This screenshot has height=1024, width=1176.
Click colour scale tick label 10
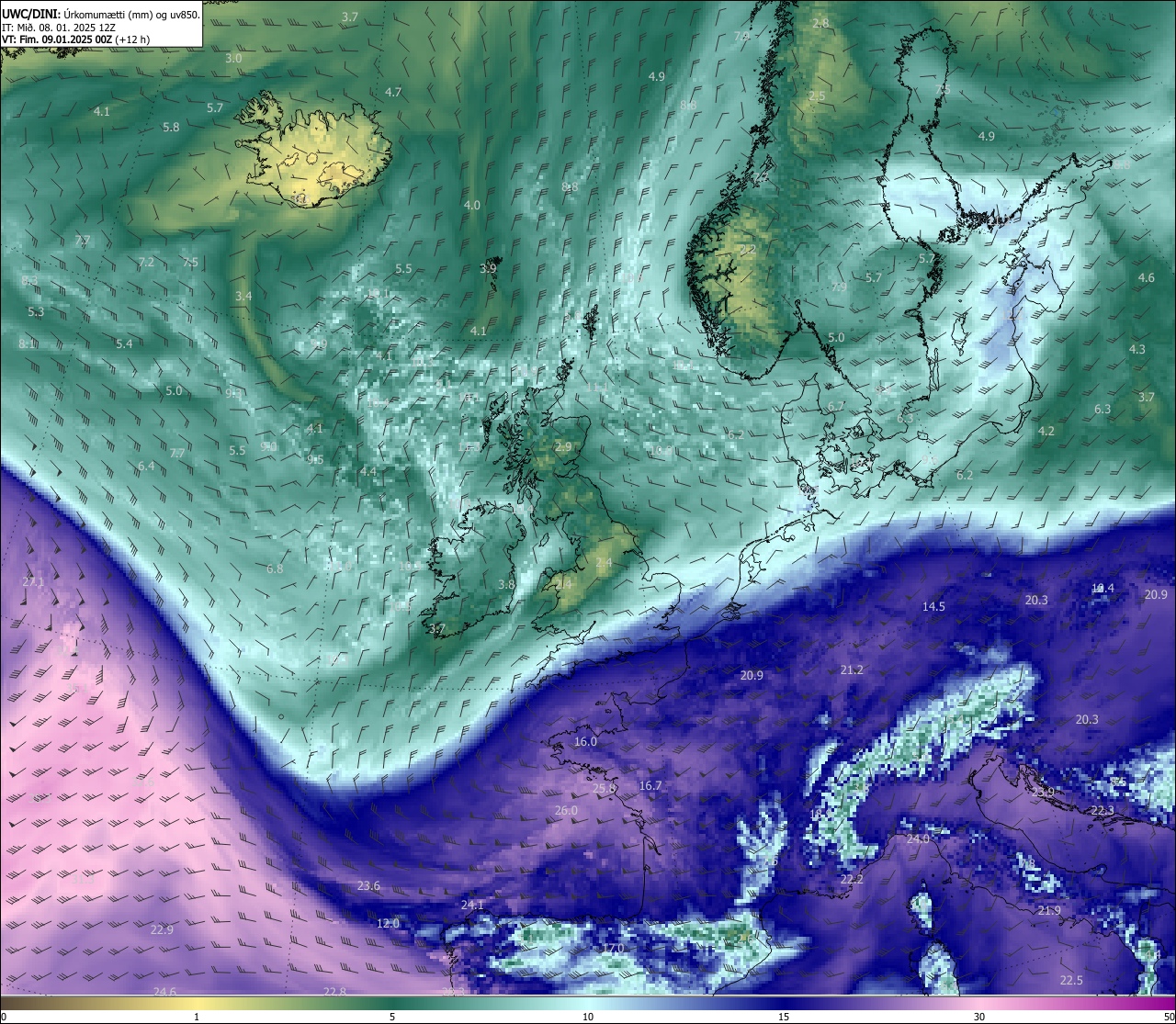click(588, 1017)
